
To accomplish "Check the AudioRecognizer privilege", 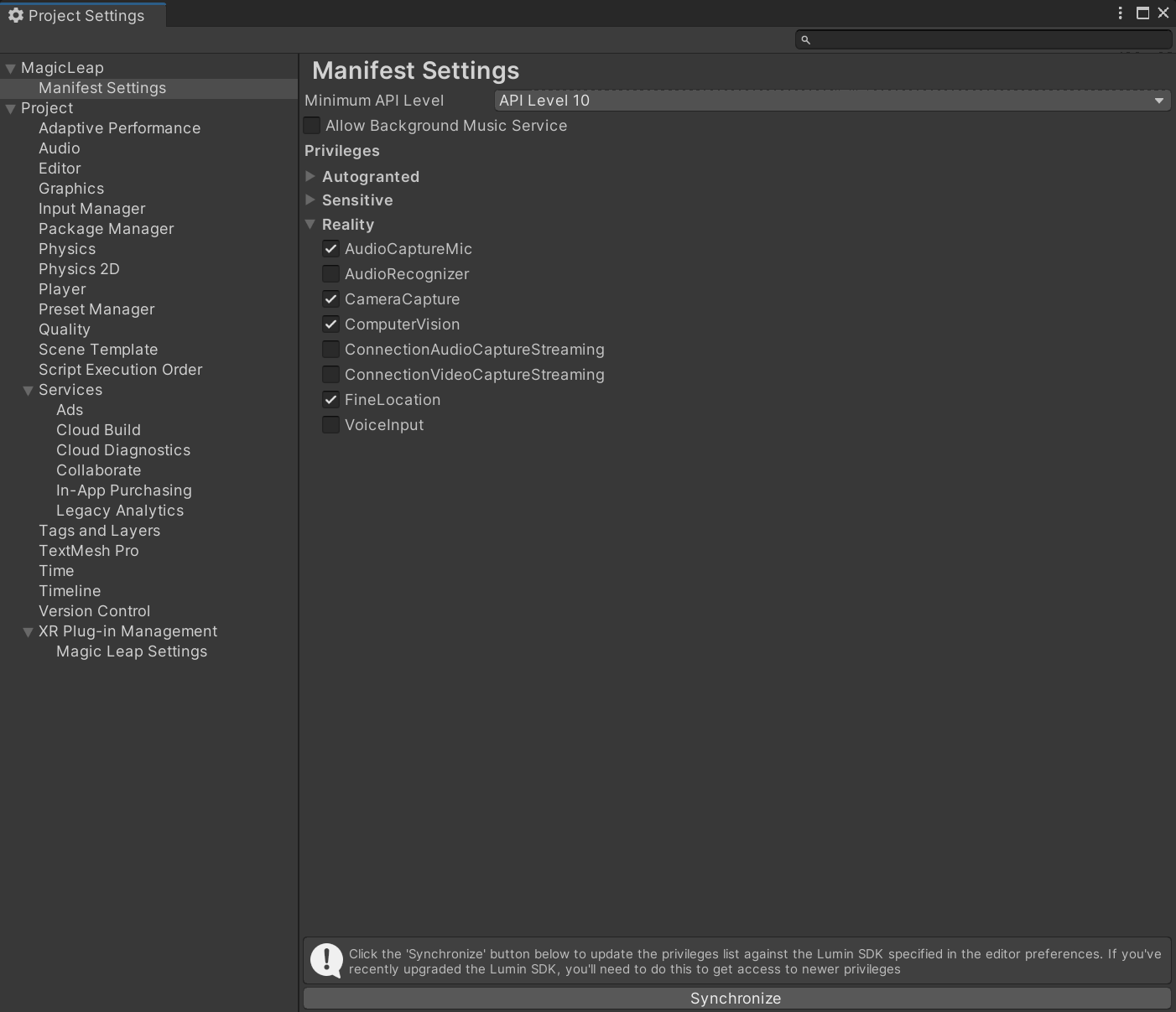I will (331, 274).
